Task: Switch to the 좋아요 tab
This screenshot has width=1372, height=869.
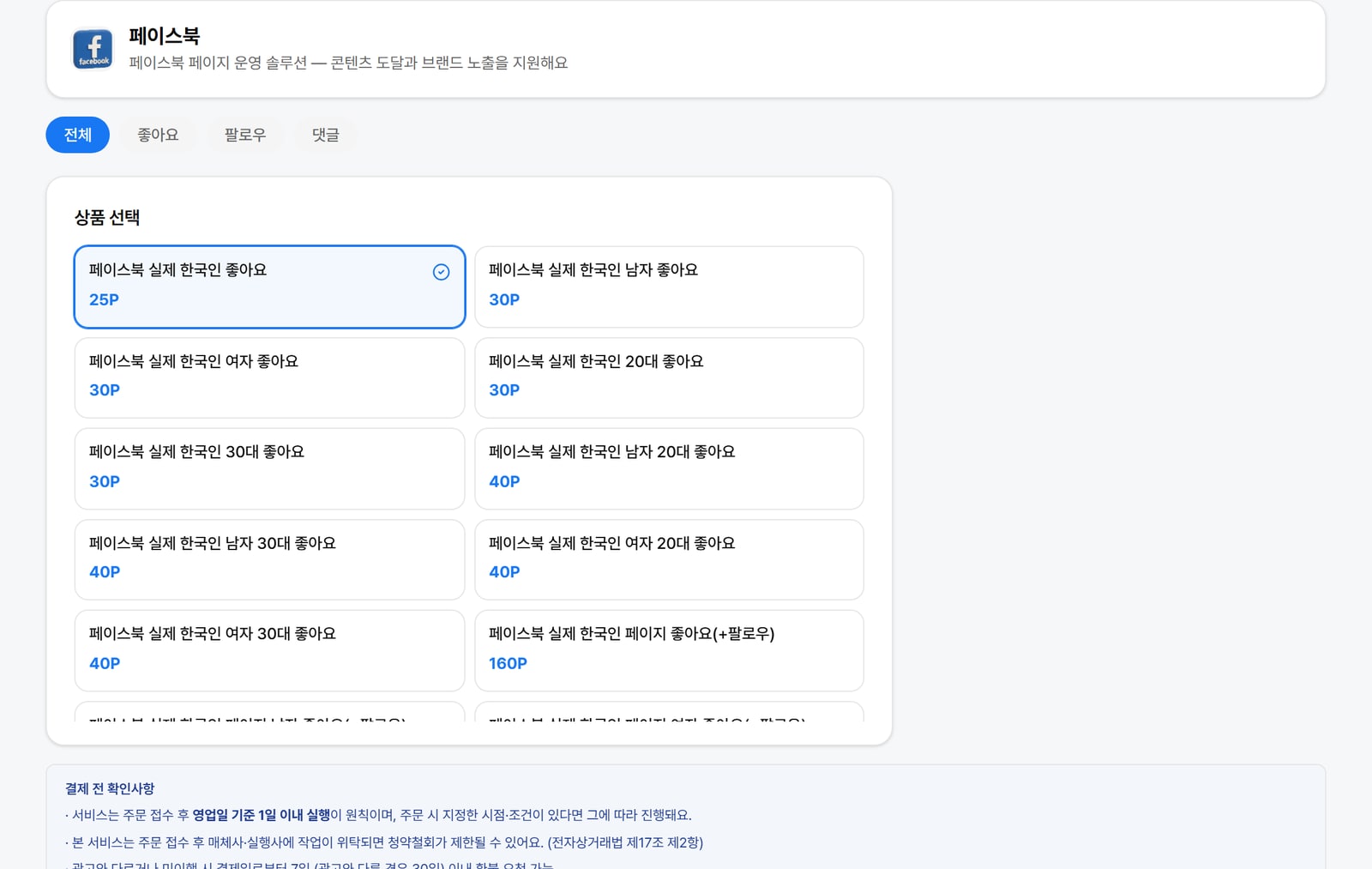Action: point(159,135)
